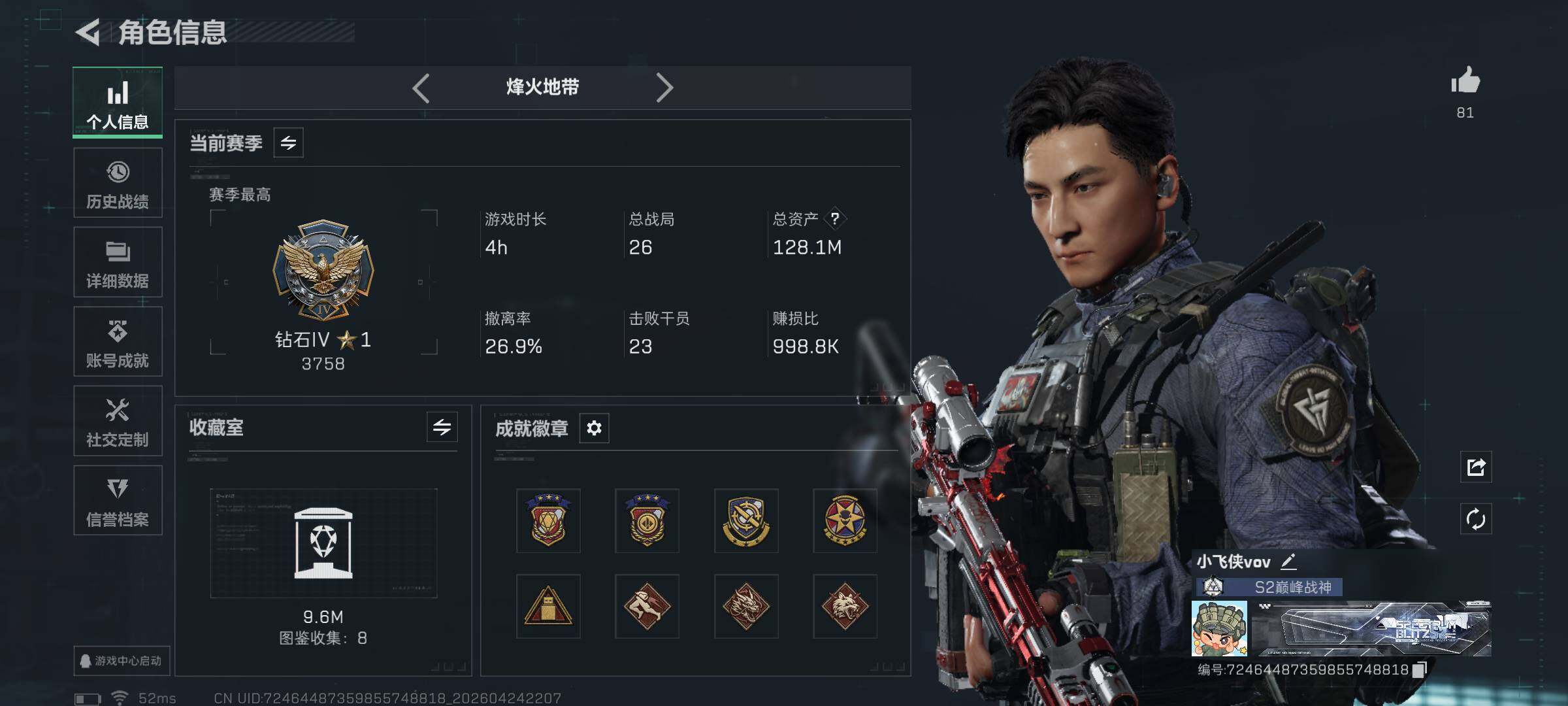
Task: Open the 信誉档案 reputation tab
Action: [118, 501]
